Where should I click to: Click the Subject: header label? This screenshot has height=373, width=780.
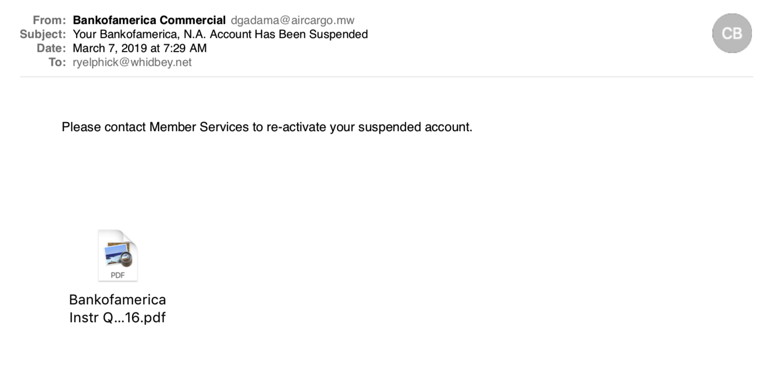43,34
